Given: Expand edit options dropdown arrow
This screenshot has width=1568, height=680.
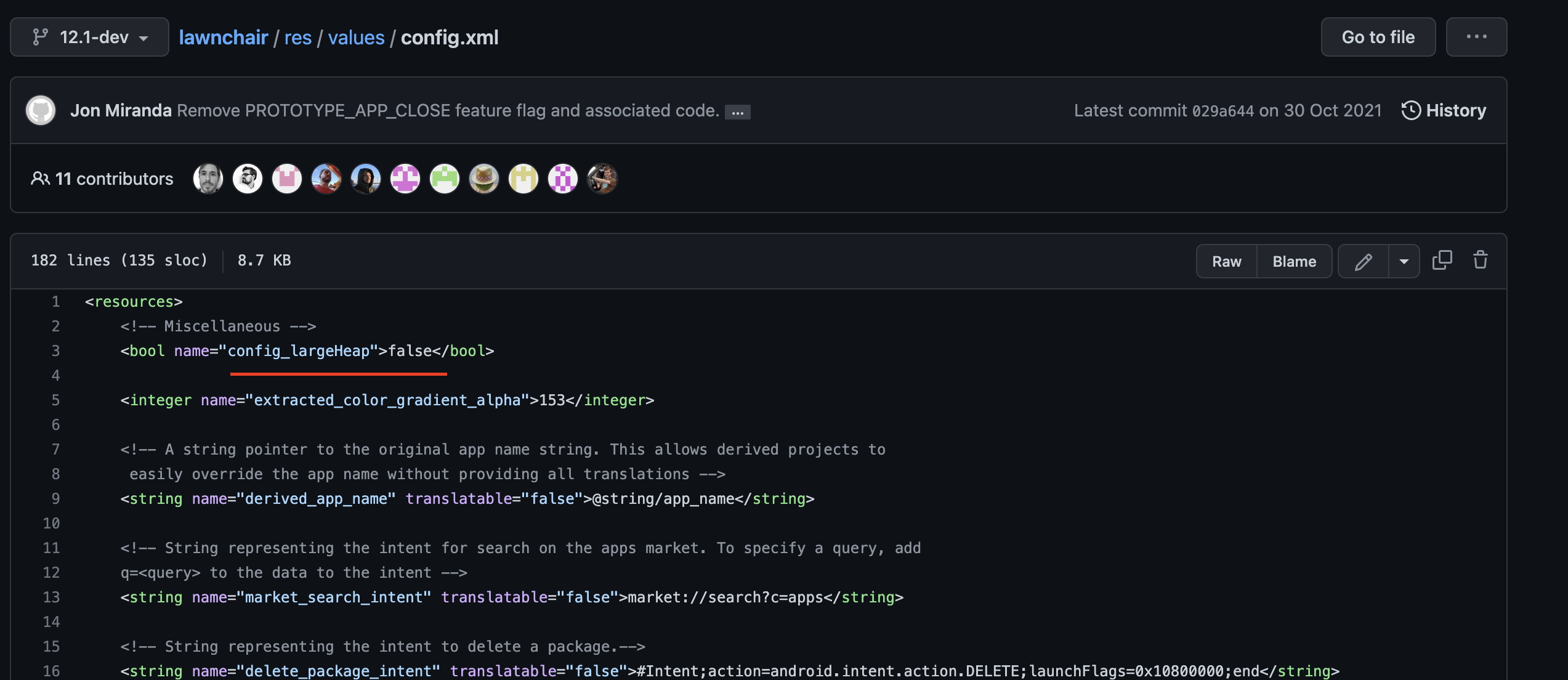Looking at the screenshot, I should 1404,262.
